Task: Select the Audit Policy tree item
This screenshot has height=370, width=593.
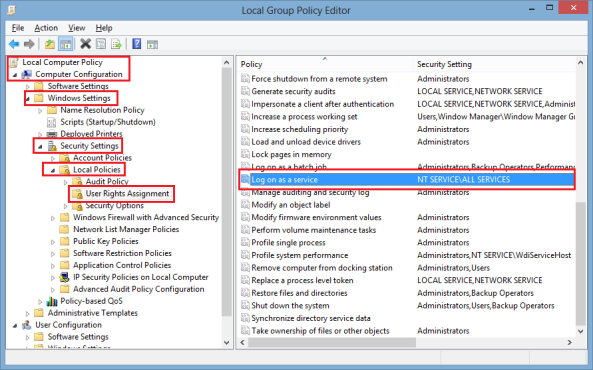Action: click(107, 182)
